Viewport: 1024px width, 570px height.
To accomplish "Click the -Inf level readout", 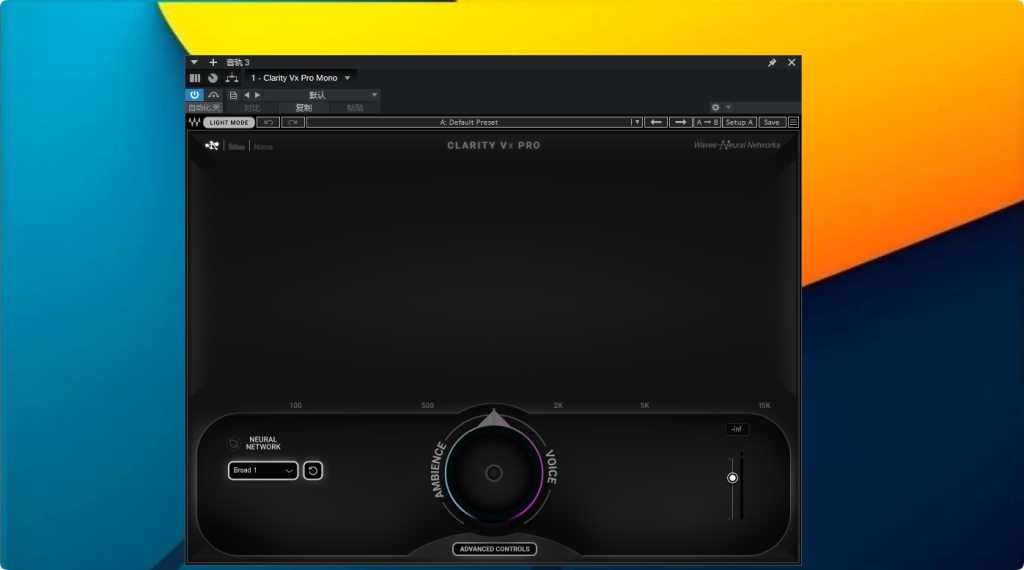I will [737, 429].
